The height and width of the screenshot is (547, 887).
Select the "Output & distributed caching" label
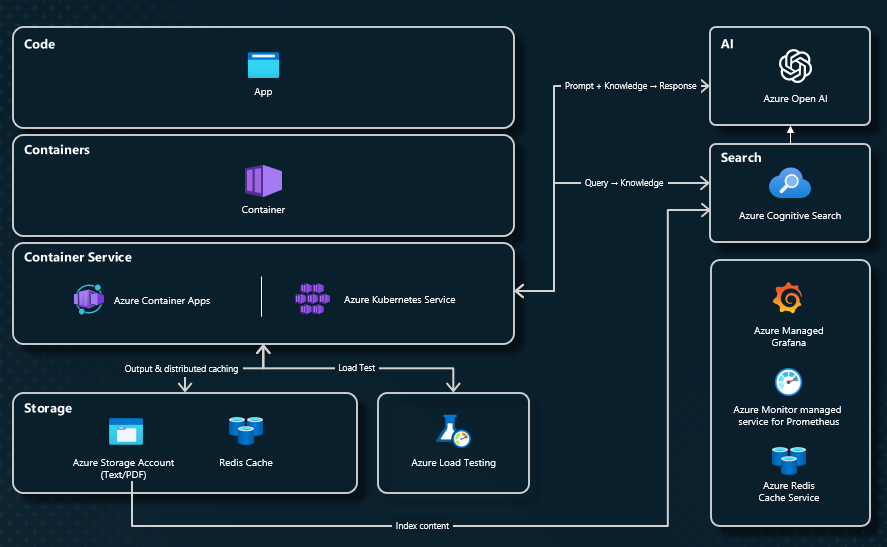coord(181,369)
